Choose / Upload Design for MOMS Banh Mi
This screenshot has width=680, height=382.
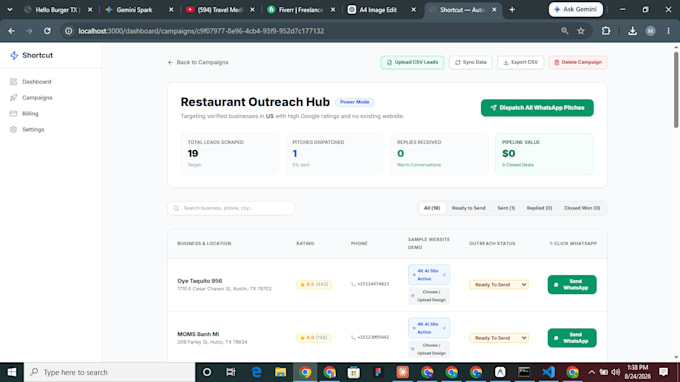(428, 349)
